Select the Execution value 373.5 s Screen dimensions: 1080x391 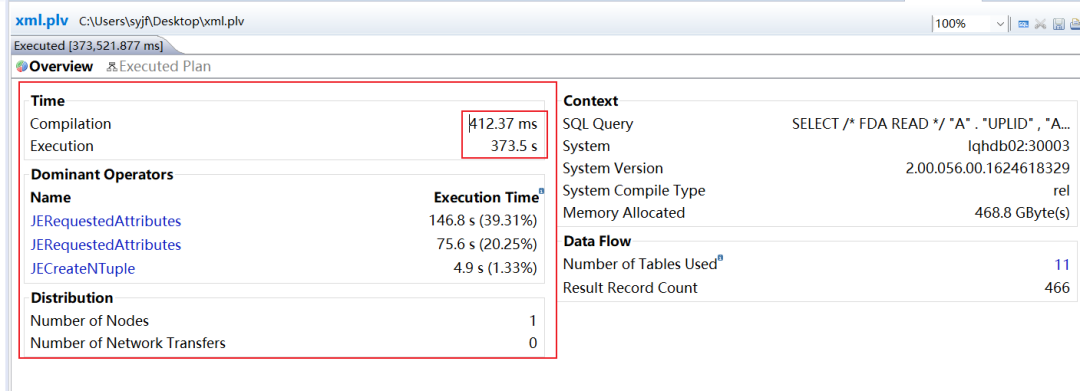pos(514,146)
